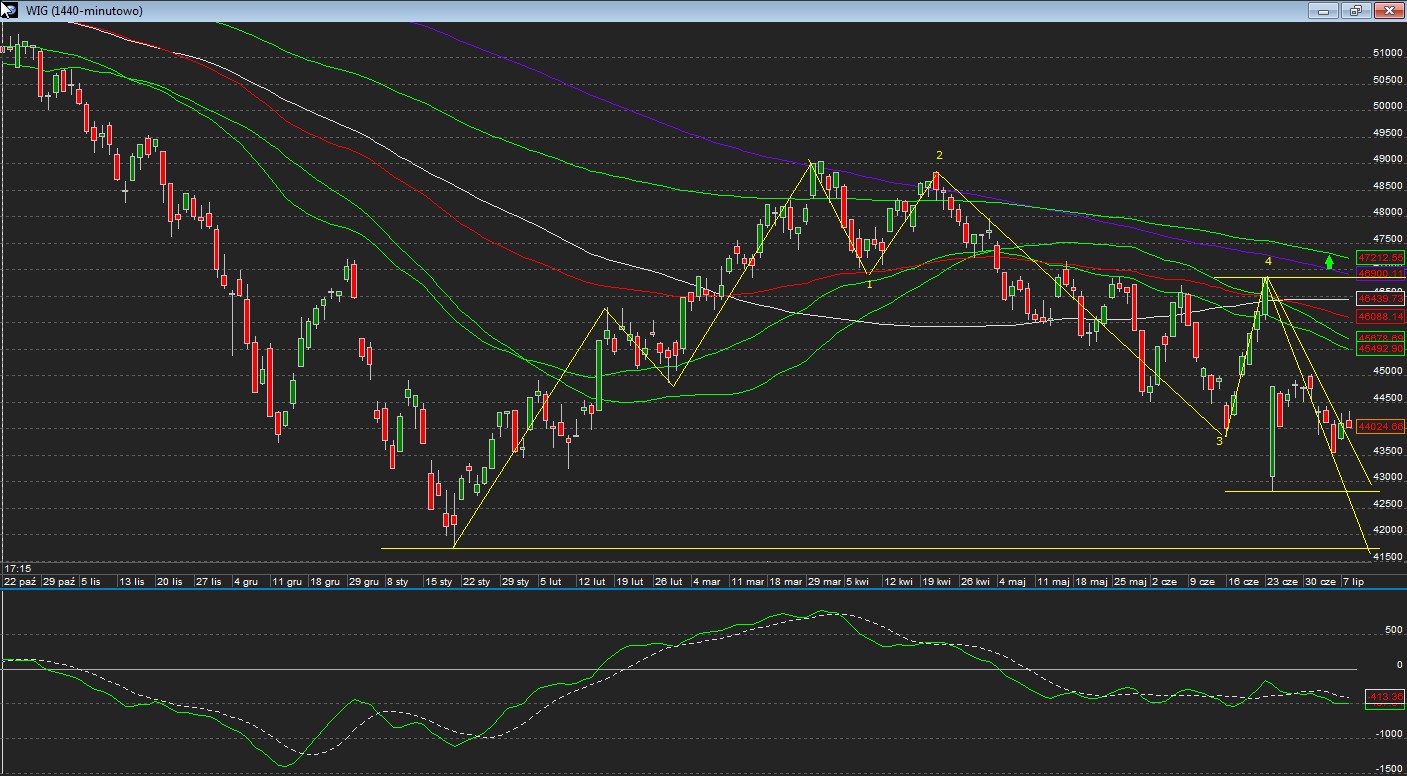Image resolution: width=1407 pixels, height=776 pixels.
Task: Minimize the WIG chart window
Action: (x=1324, y=11)
